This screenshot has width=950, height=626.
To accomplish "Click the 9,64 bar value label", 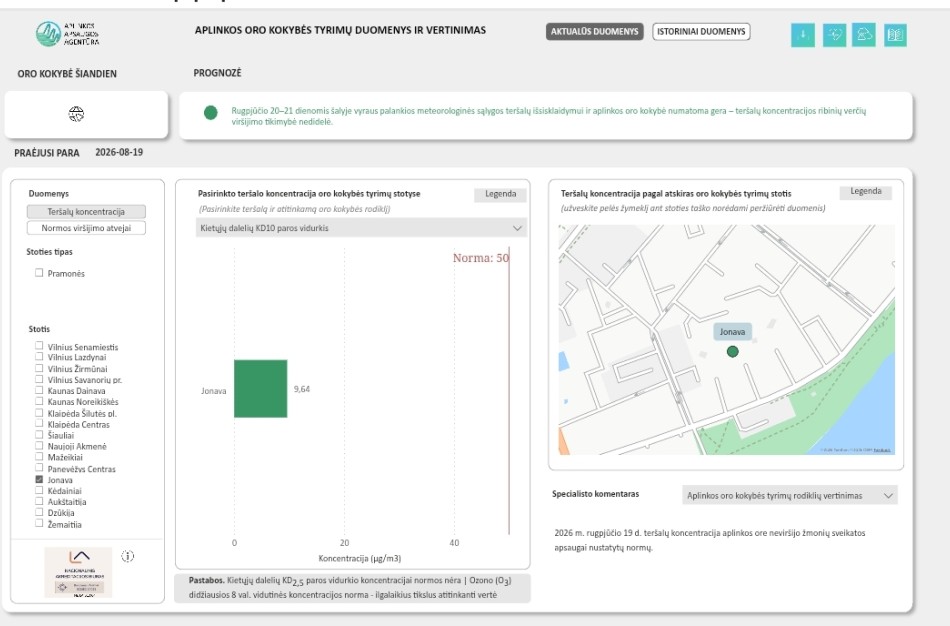I will point(302,389).
